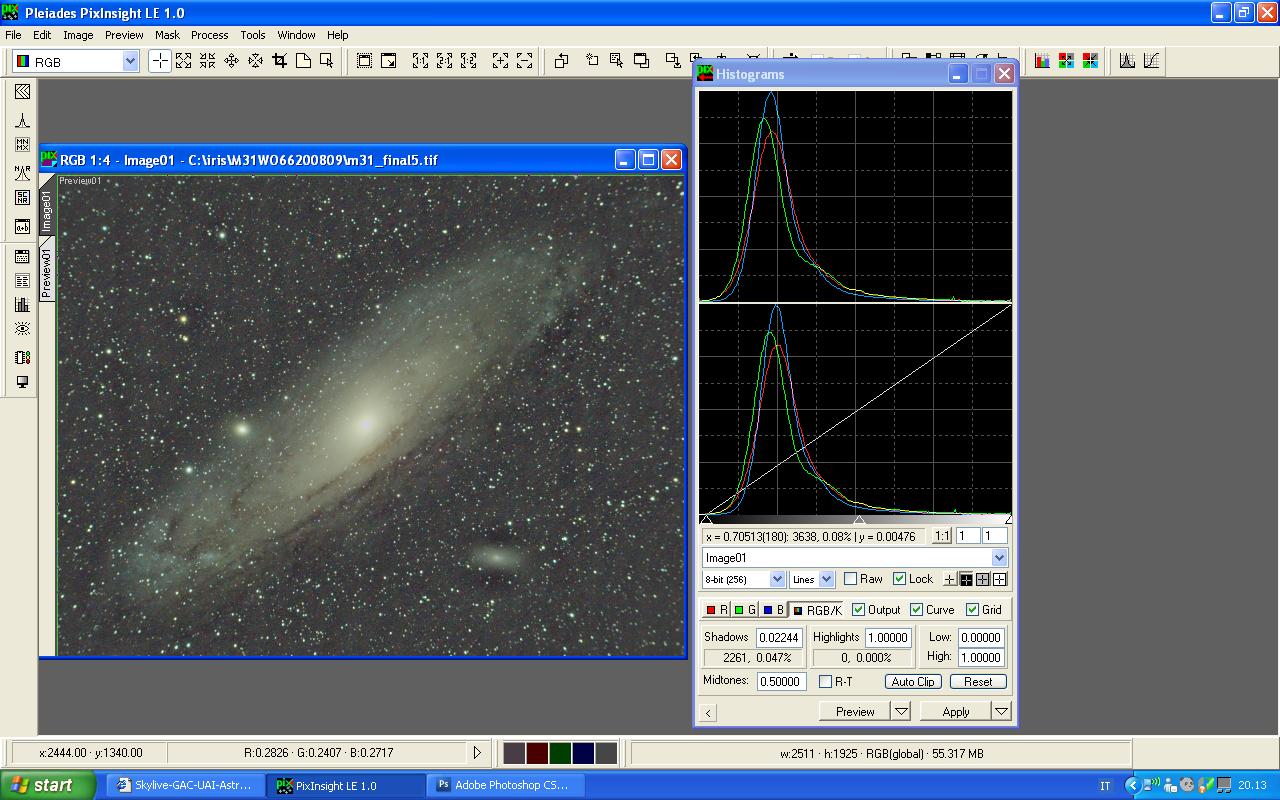Enable the R-T checkbox

coord(825,682)
